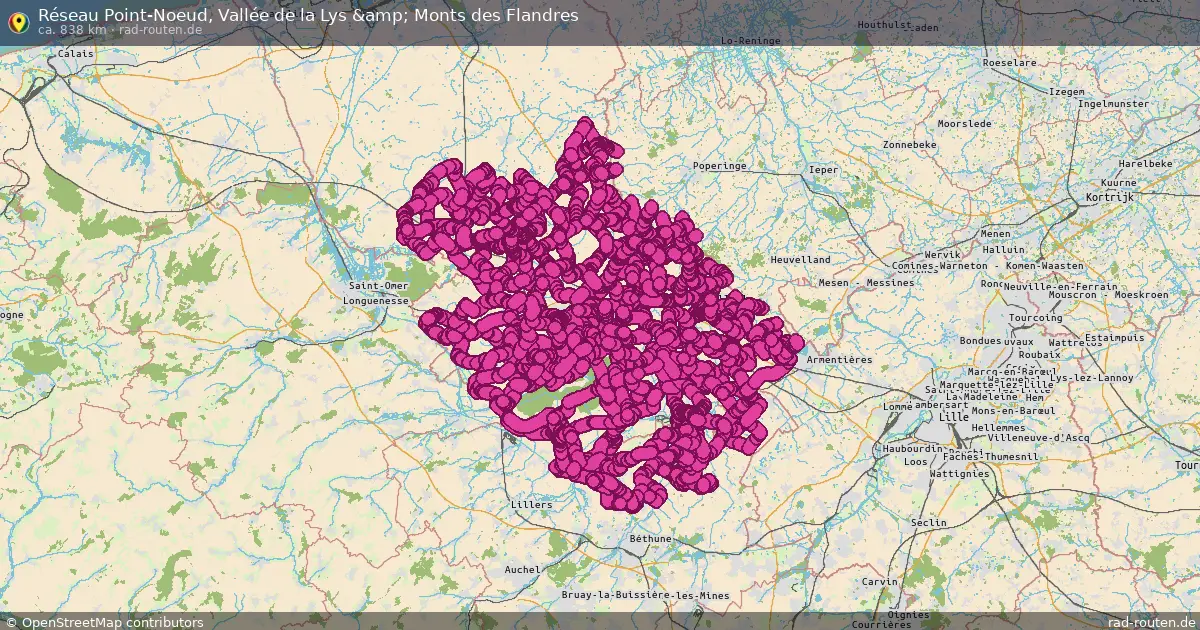Click the 'Zonnebeke' map label
1200x630 pixels.
(910, 145)
